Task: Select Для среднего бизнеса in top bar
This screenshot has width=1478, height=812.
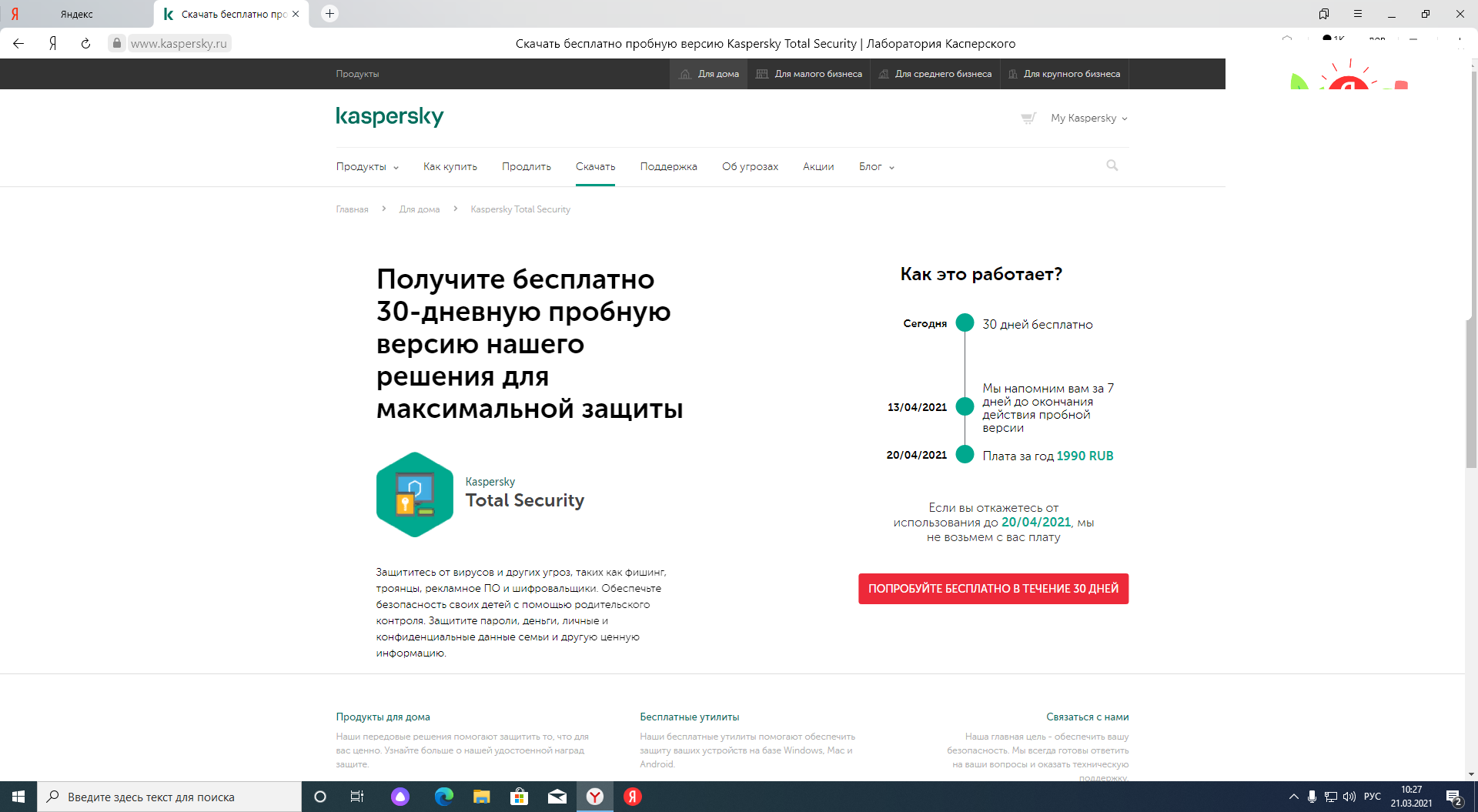Action: (935, 74)
